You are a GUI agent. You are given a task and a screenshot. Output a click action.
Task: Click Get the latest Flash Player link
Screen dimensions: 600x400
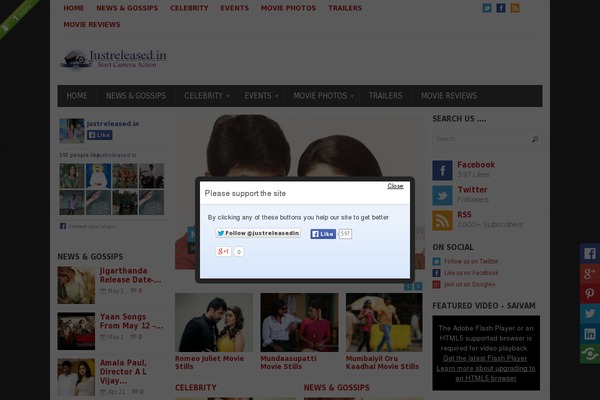tap(485, 359)
